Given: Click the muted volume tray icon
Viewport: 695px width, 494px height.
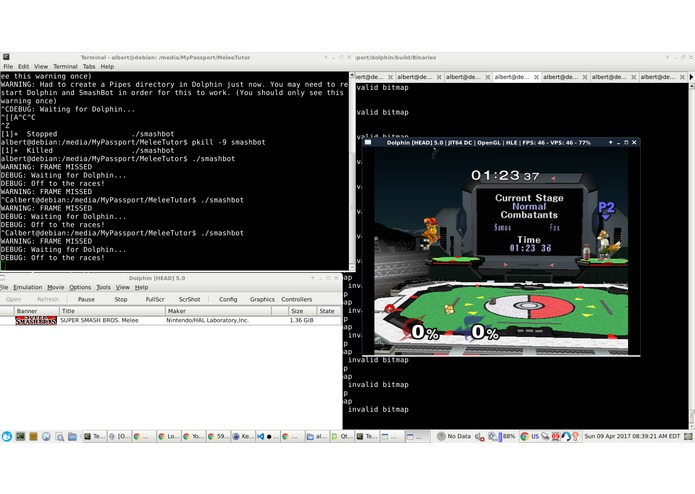Looking at the screenshot, I should coord(480,437).
